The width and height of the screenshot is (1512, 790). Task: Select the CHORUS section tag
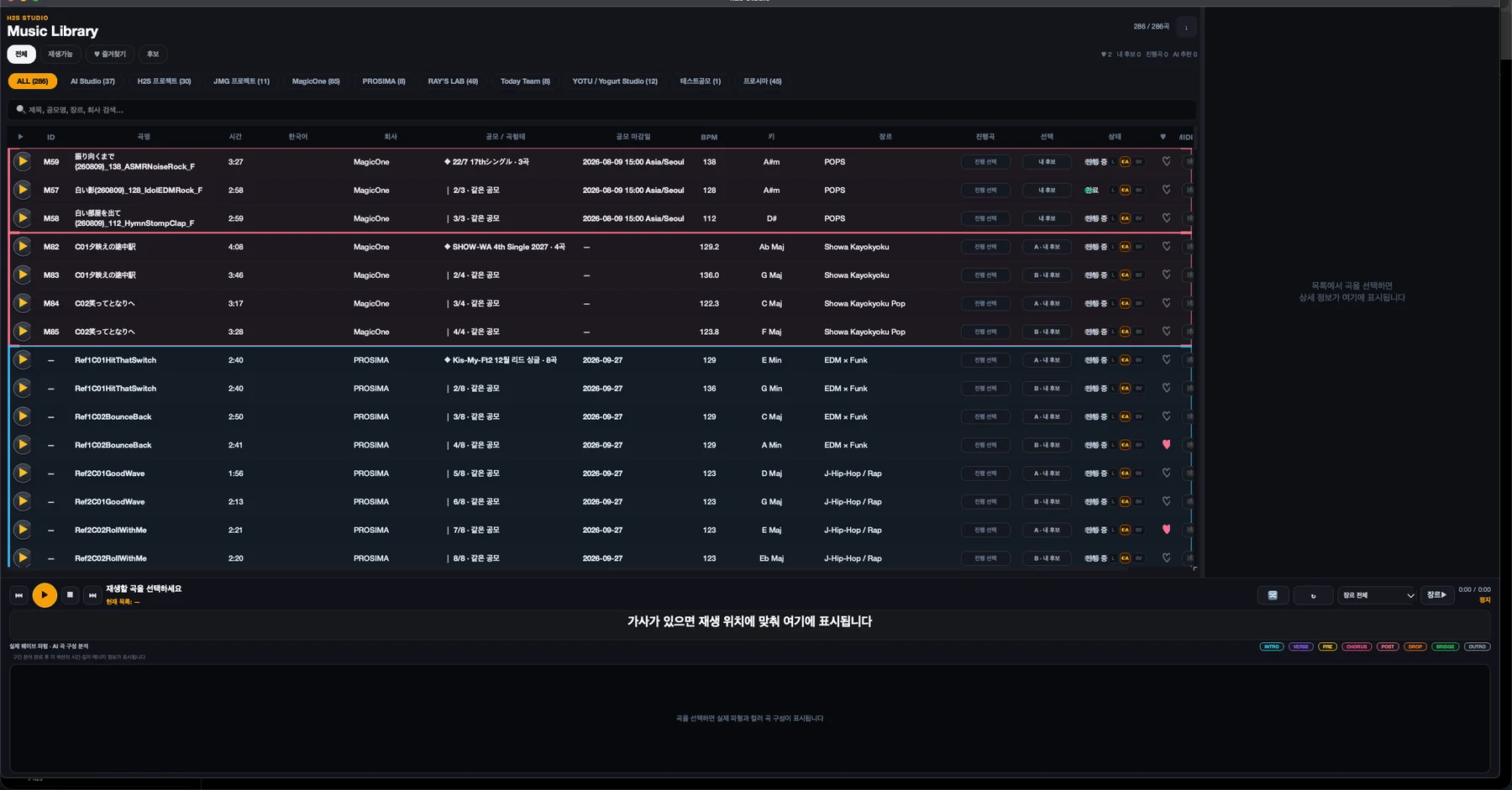tap(1357, 646)
